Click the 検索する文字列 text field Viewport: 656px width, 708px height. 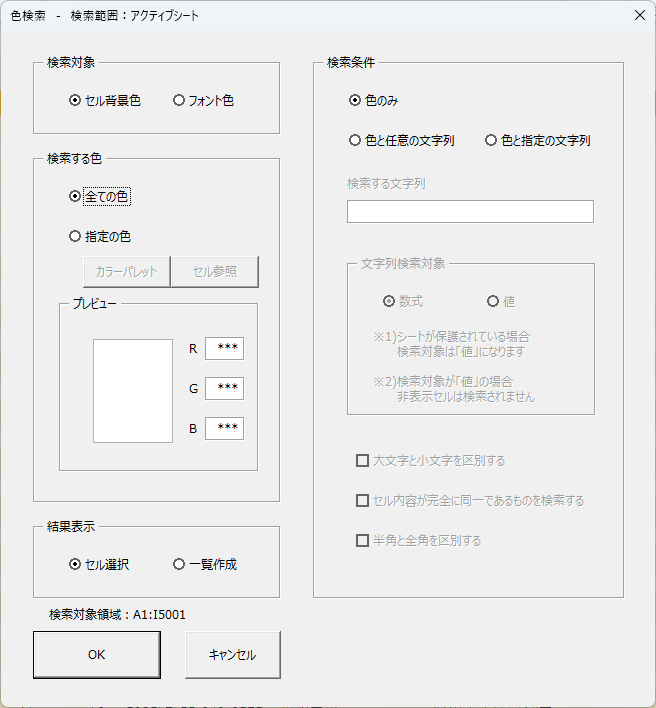470,211
